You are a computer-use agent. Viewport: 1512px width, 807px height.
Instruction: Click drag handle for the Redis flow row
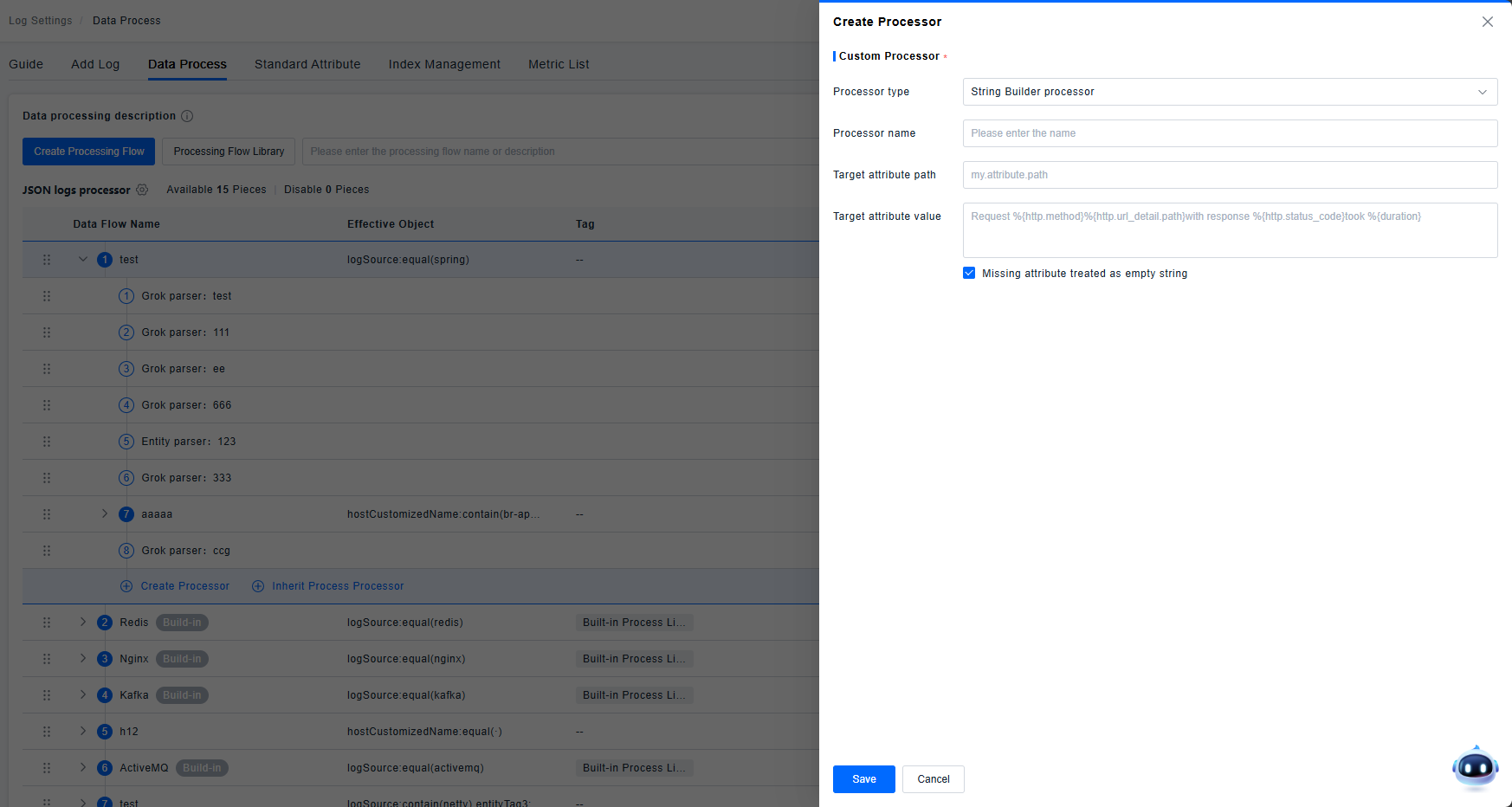tap(47, 623)
